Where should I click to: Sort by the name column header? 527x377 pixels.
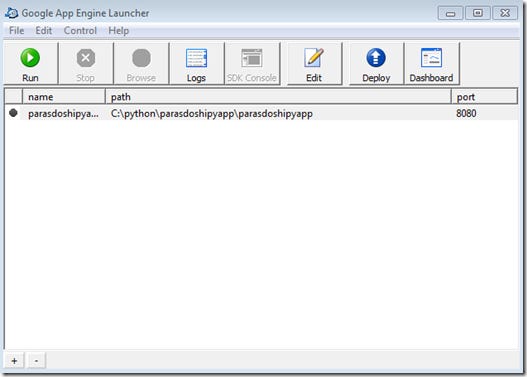tap(64, 97)
